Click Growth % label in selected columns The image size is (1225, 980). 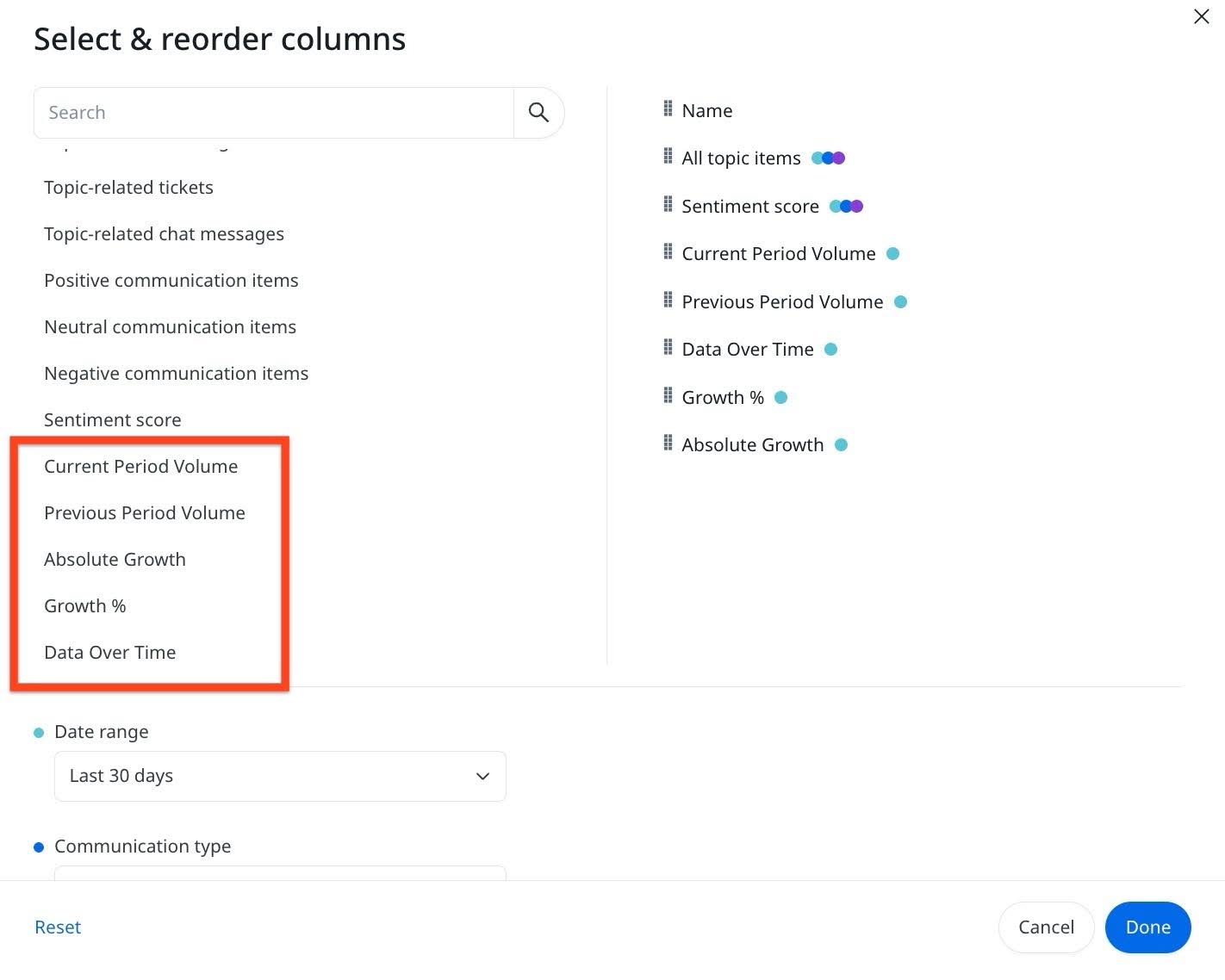(x=722, y=398)
